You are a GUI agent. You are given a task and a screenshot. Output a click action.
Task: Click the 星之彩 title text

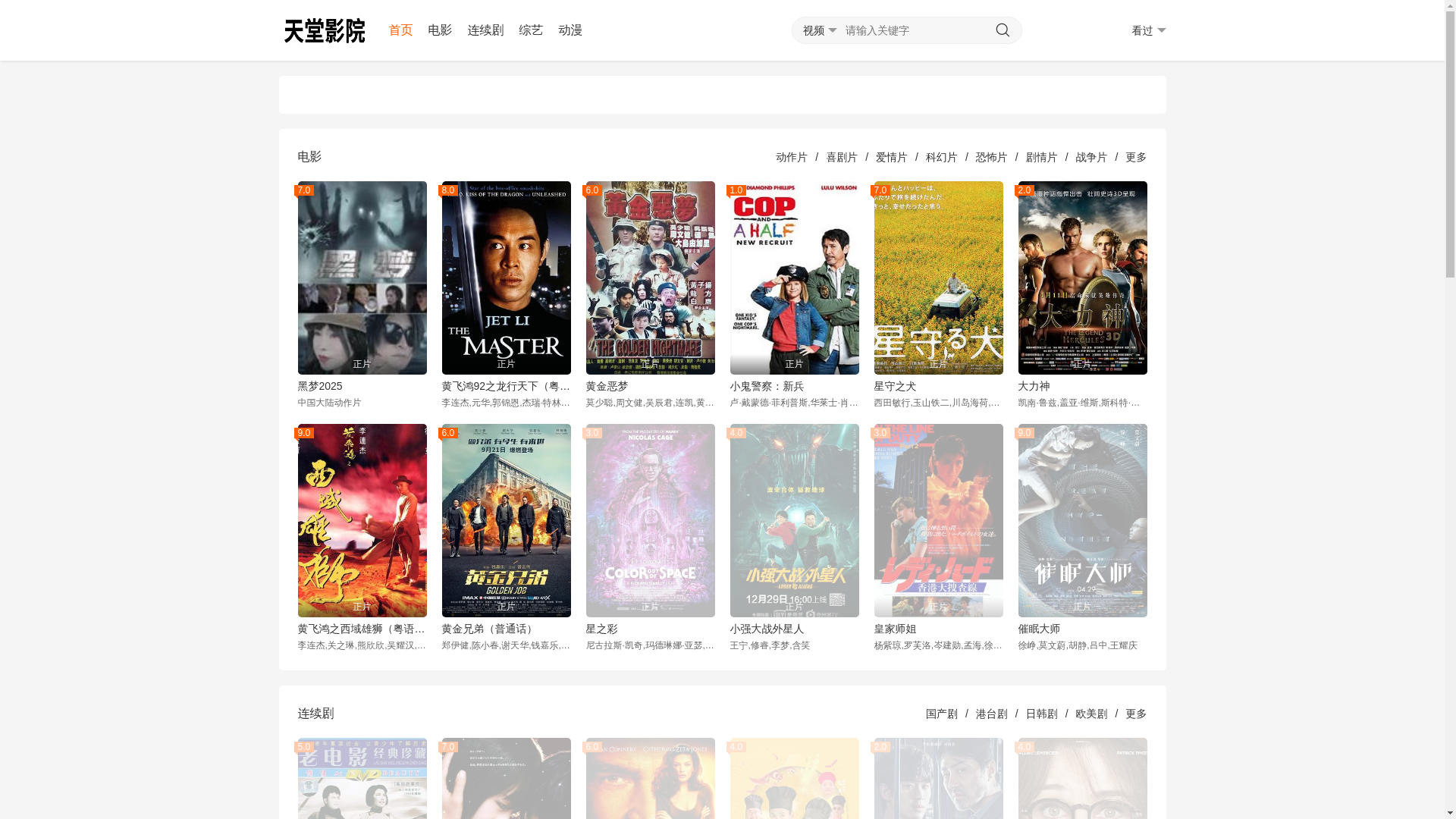(601, 629)
